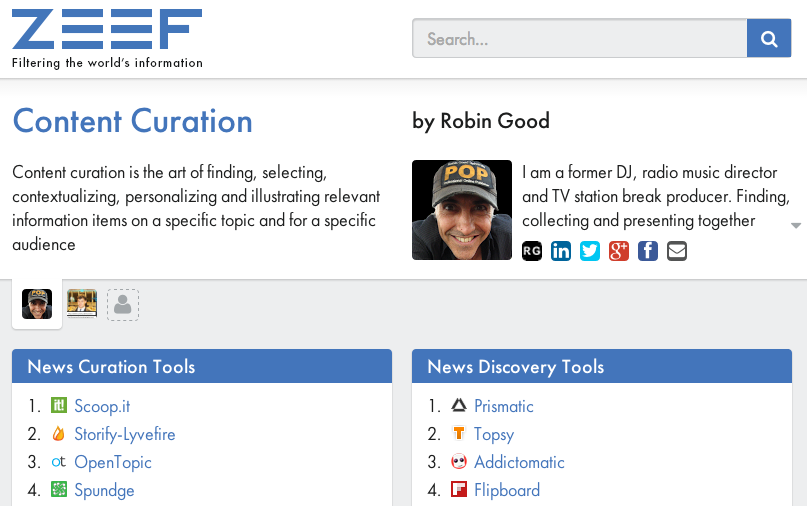Image resolution: width=807 pixels, height=506 pixels.
Task: Click the empty curator placeholder avatar
Action: tap(123, 305)
